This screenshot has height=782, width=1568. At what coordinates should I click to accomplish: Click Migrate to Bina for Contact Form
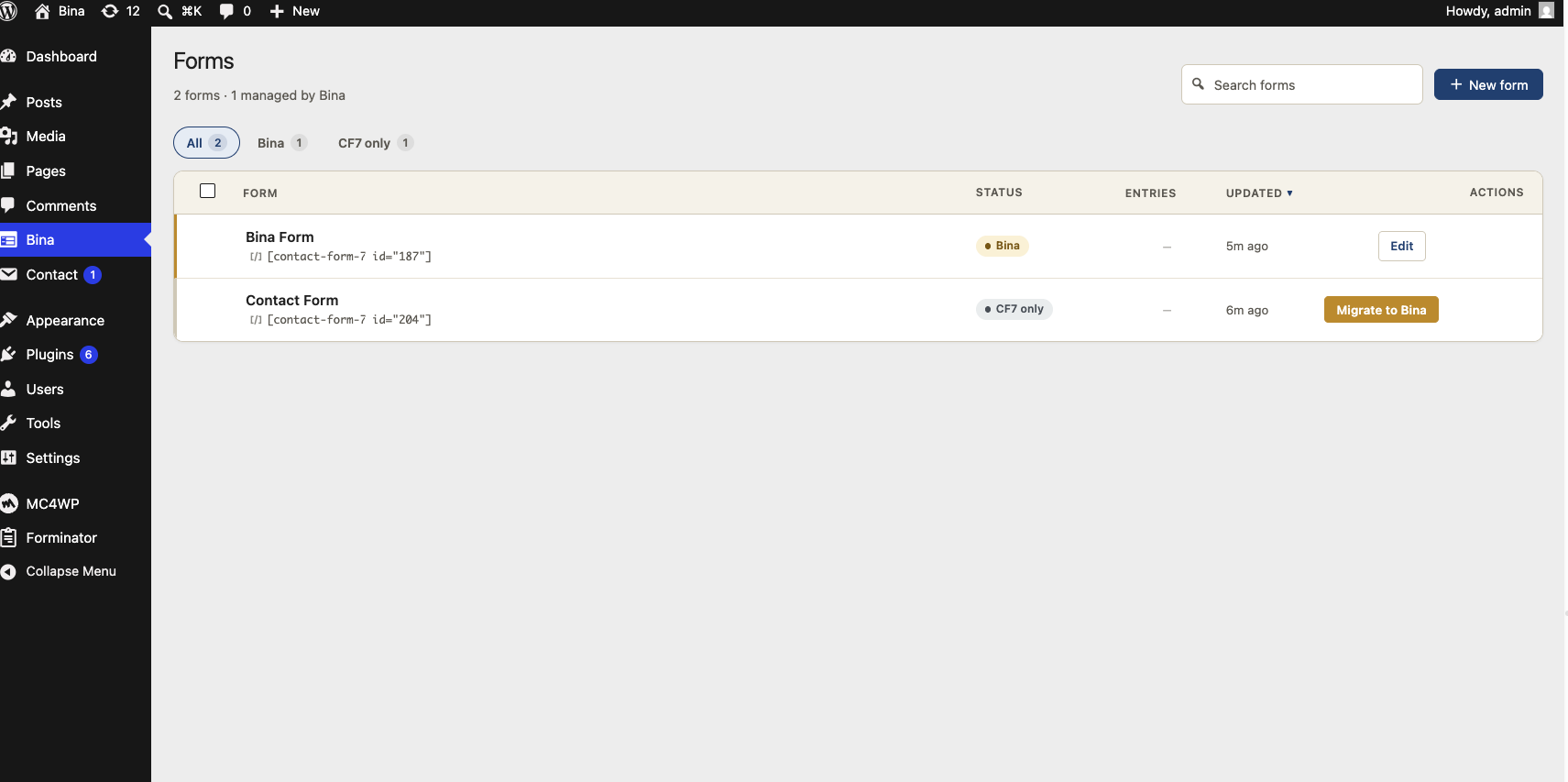[x=1381, y=310]
